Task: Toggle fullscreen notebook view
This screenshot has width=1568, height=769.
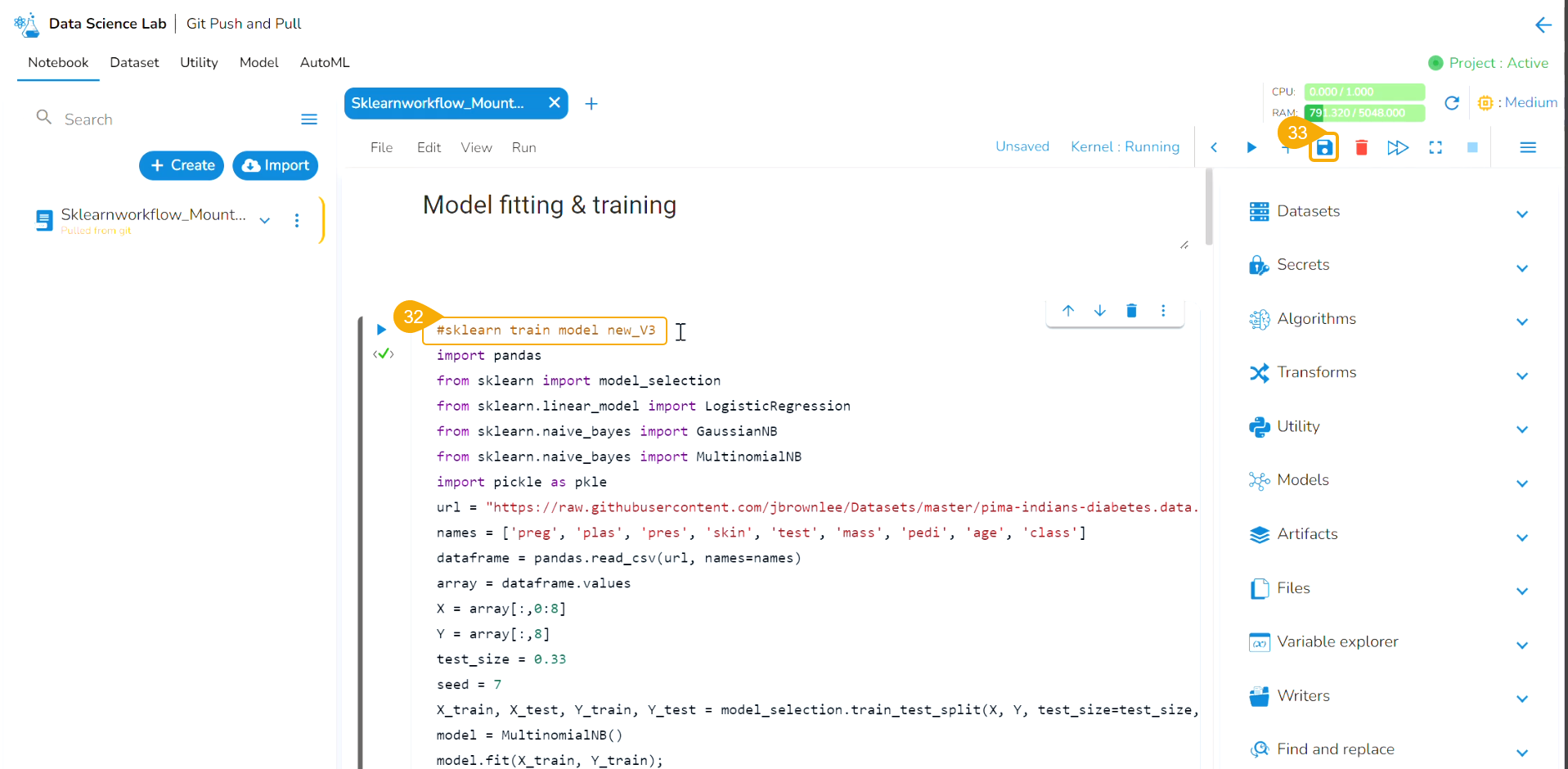Action: coord(1435,148)
